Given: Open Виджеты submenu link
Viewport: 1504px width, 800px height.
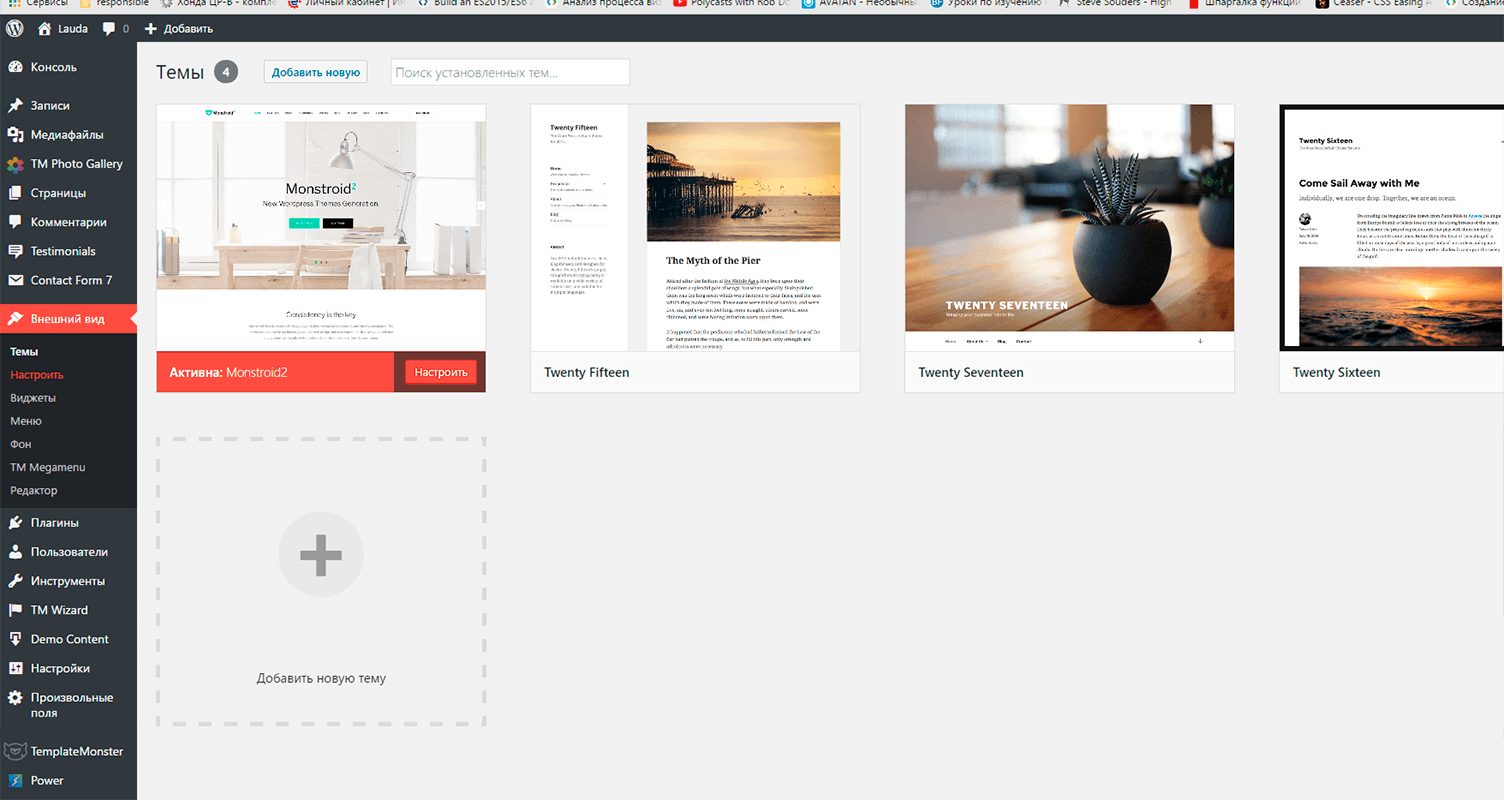Looking at the screenshot, I should [x=33, y=398].
